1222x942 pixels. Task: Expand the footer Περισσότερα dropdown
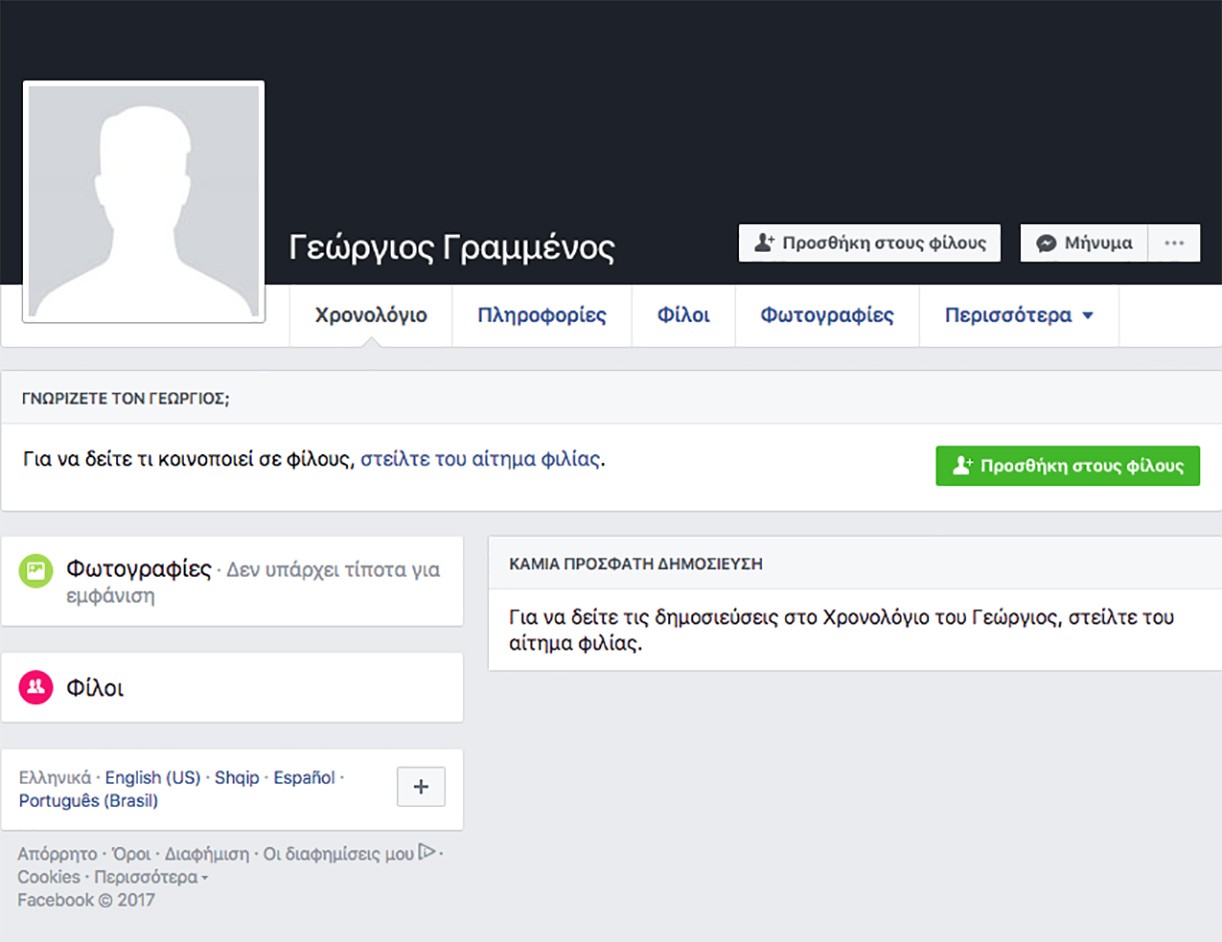coord(151,877)
